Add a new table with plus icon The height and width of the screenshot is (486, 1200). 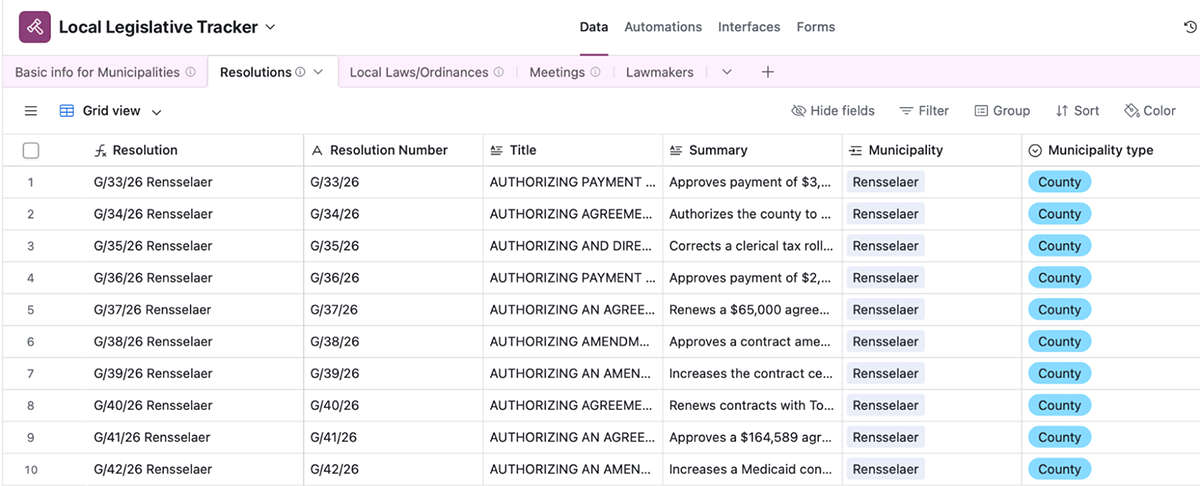pyautogui.click(x=767, y=72)
